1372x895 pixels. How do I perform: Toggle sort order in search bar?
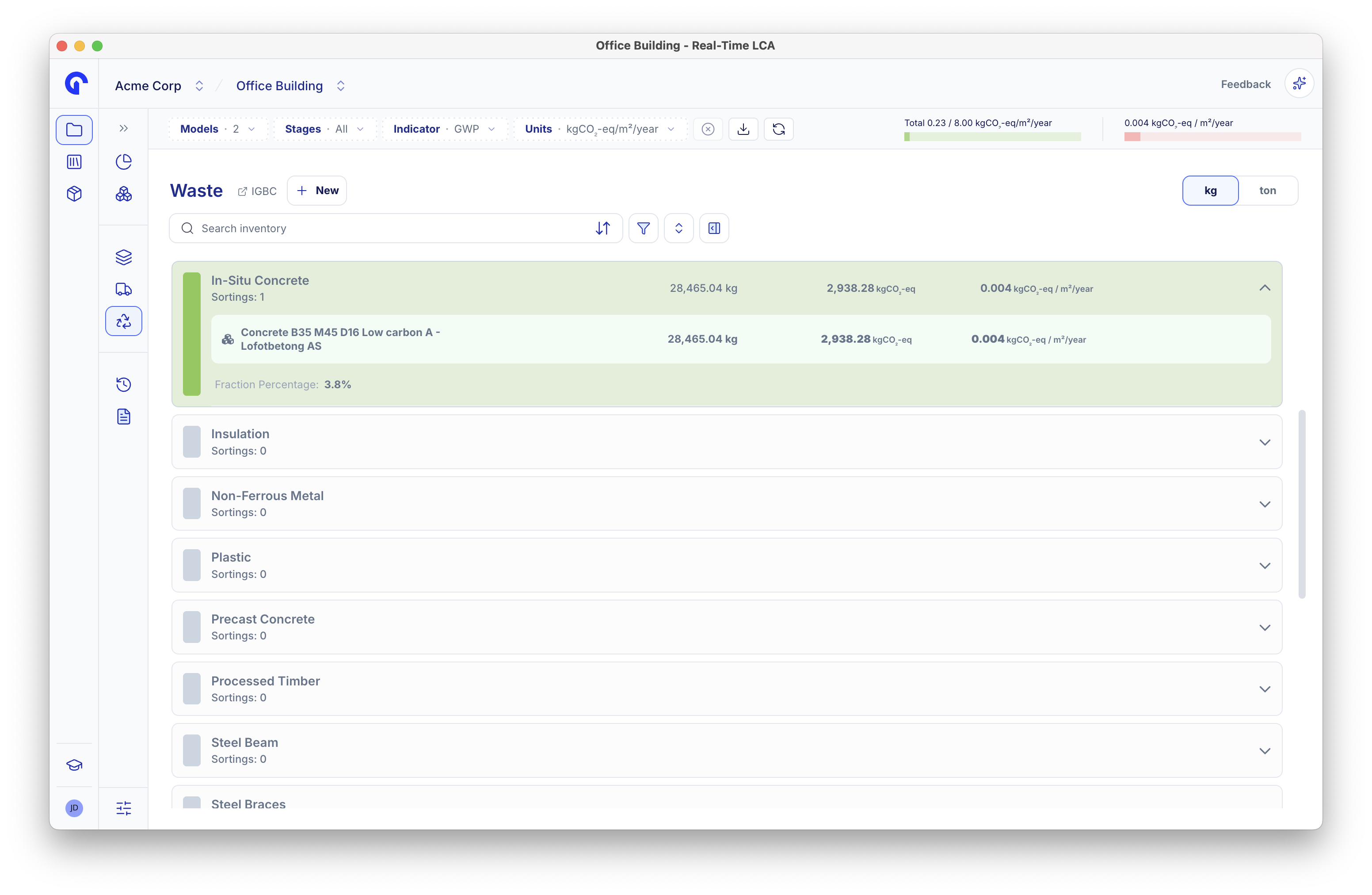point(602,228)
